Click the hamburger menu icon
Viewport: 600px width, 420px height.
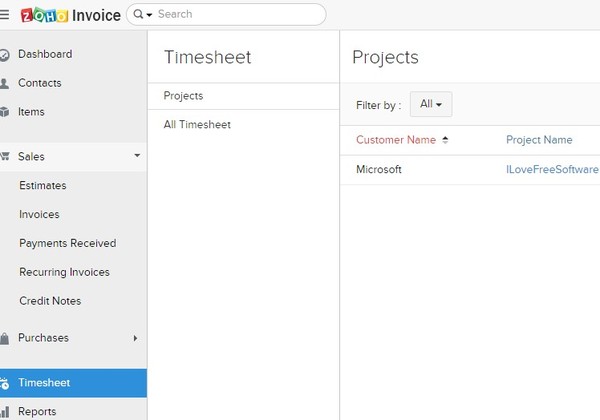tap(5, 15)
